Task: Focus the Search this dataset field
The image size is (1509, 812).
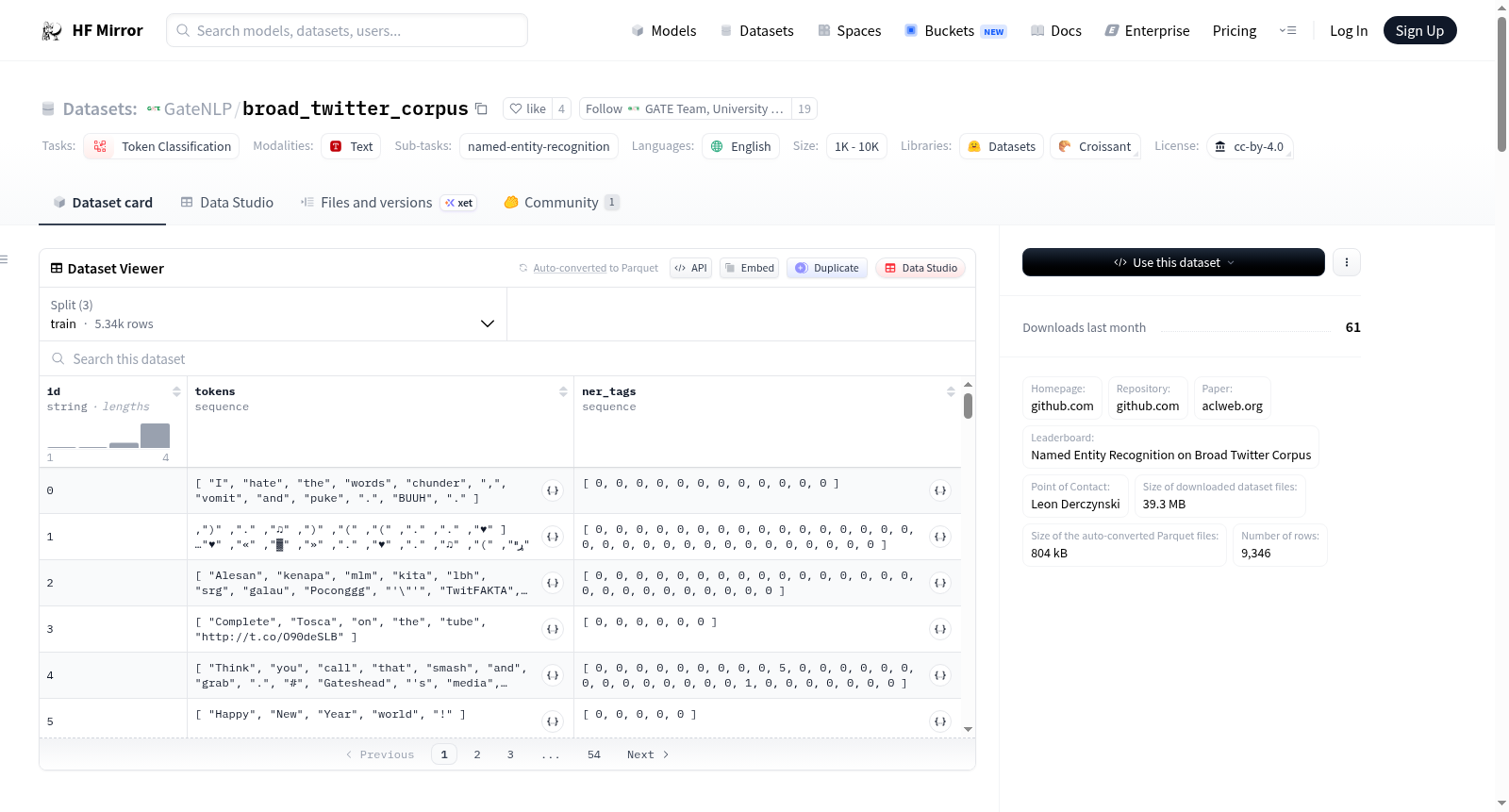Action: coord(507,358)
